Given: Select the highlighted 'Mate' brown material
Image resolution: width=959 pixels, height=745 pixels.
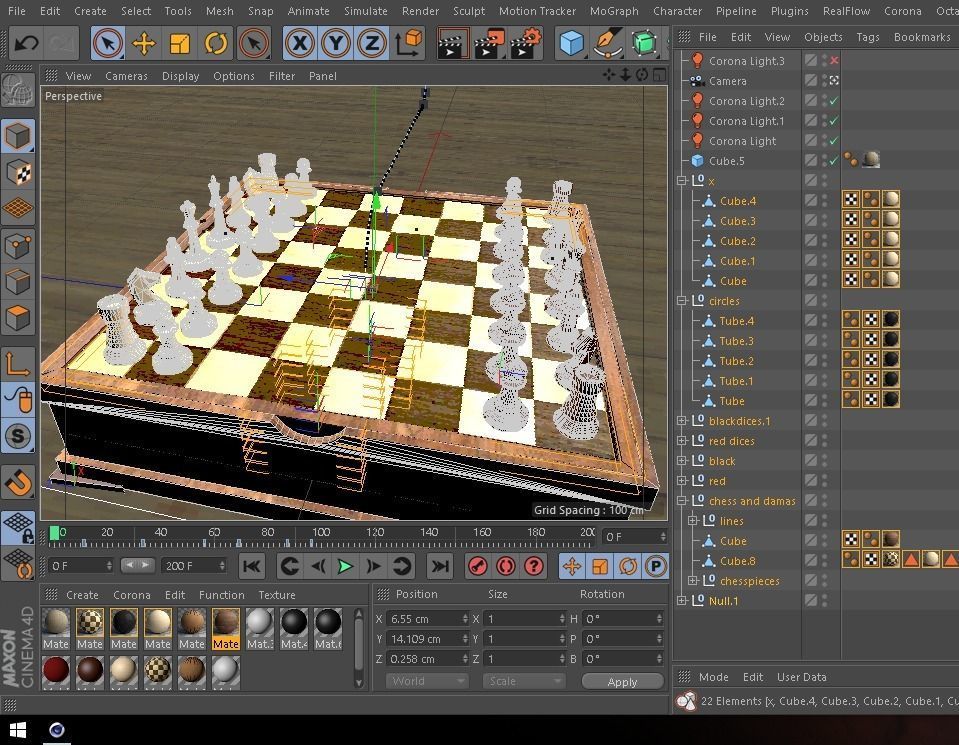Looking at the screenshot, I should coord(226,629).
